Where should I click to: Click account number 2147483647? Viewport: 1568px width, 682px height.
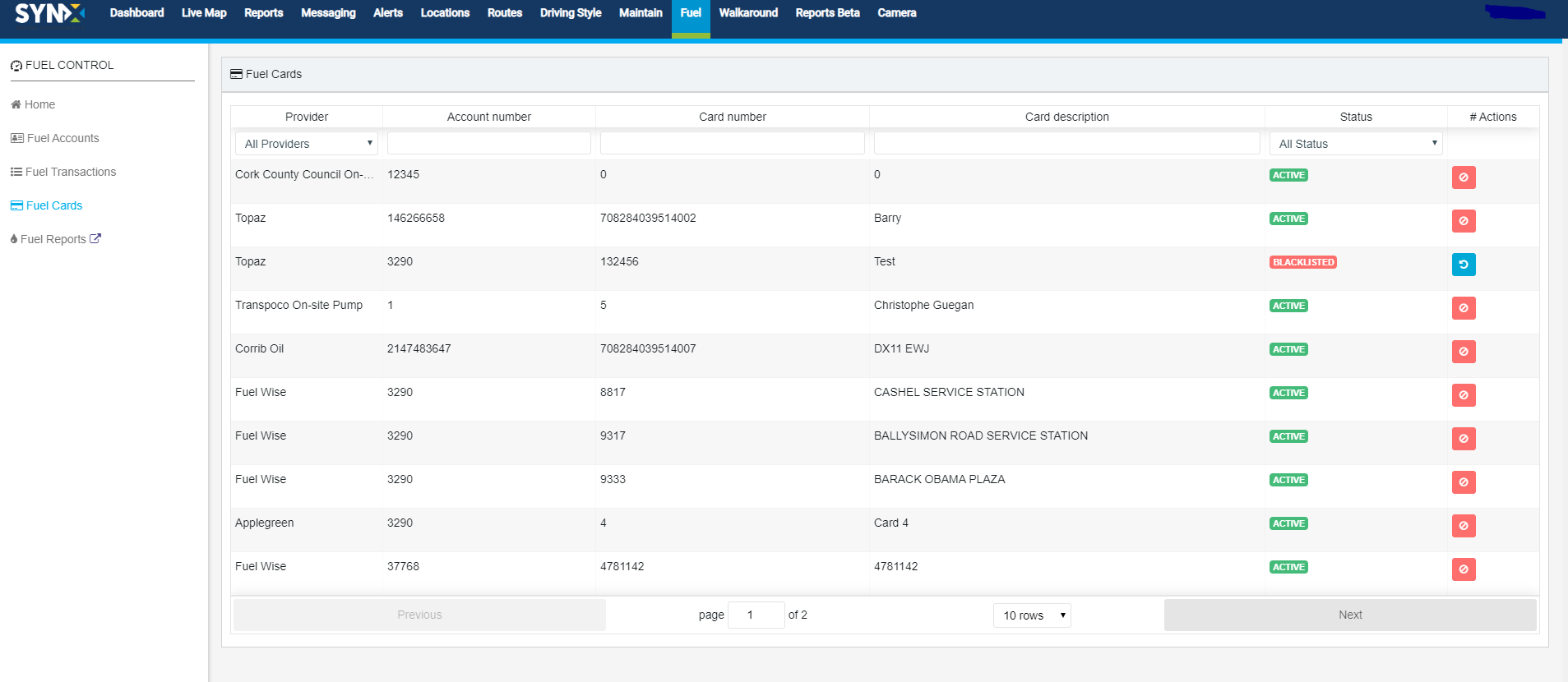point(419,348)
